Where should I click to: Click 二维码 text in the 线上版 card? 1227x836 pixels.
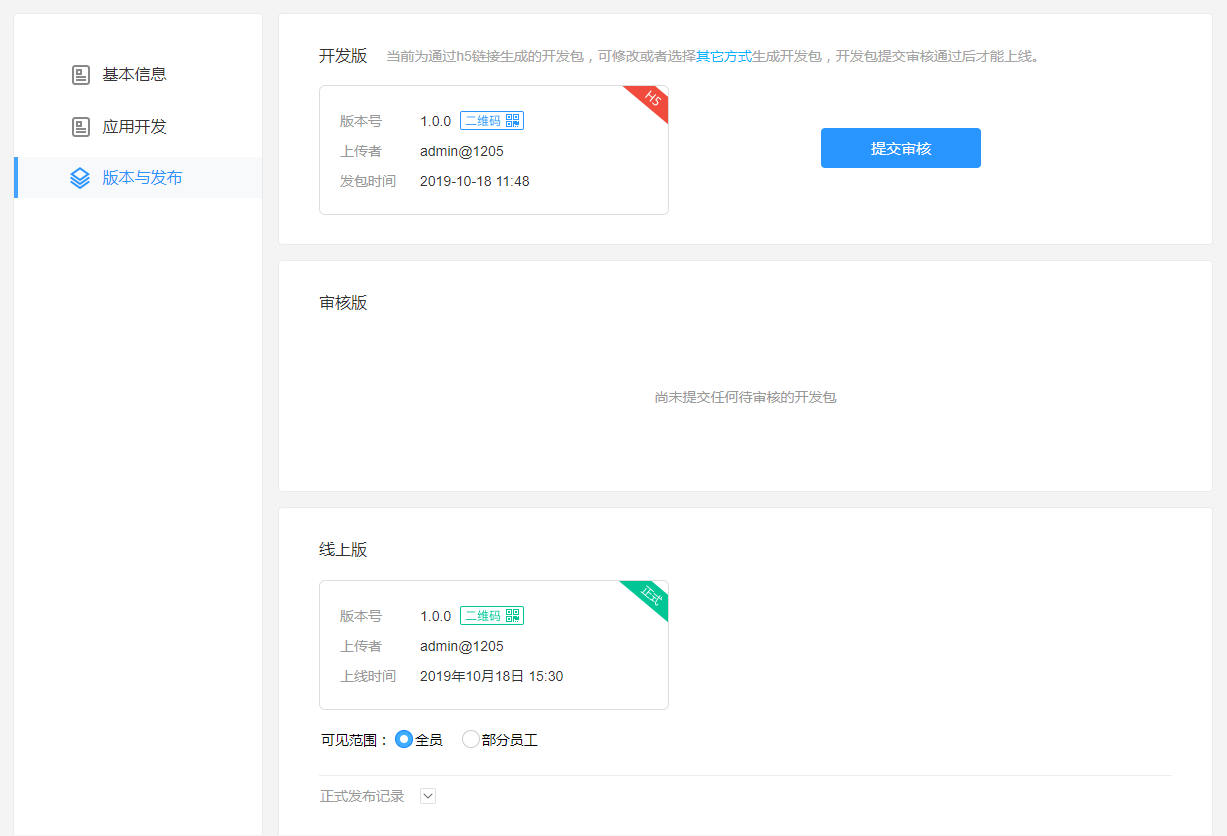482,616
